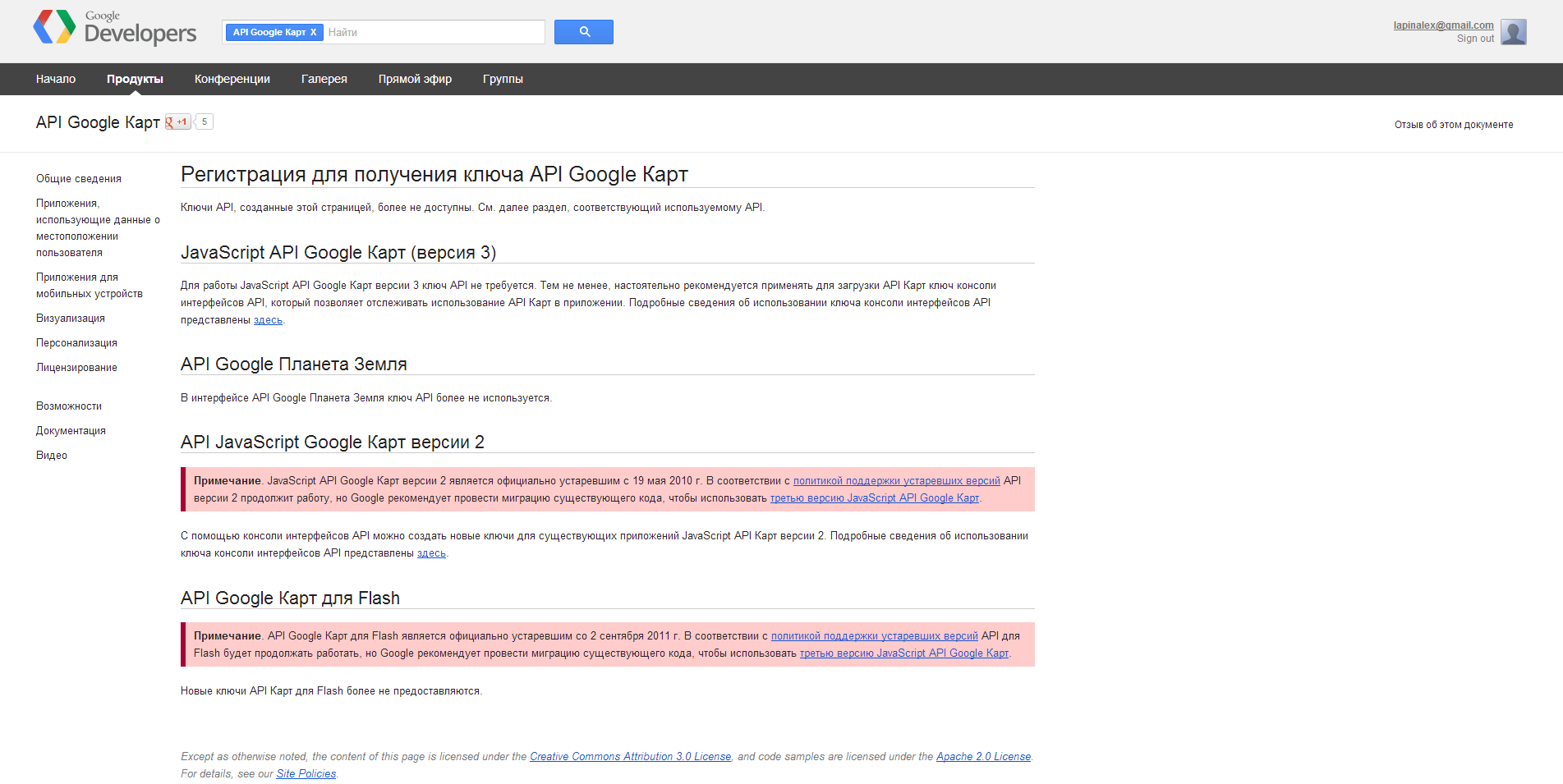Open 'Персонализация' in the sidebar
Viewport: 1563px width, 784px height.
(76, 342)
